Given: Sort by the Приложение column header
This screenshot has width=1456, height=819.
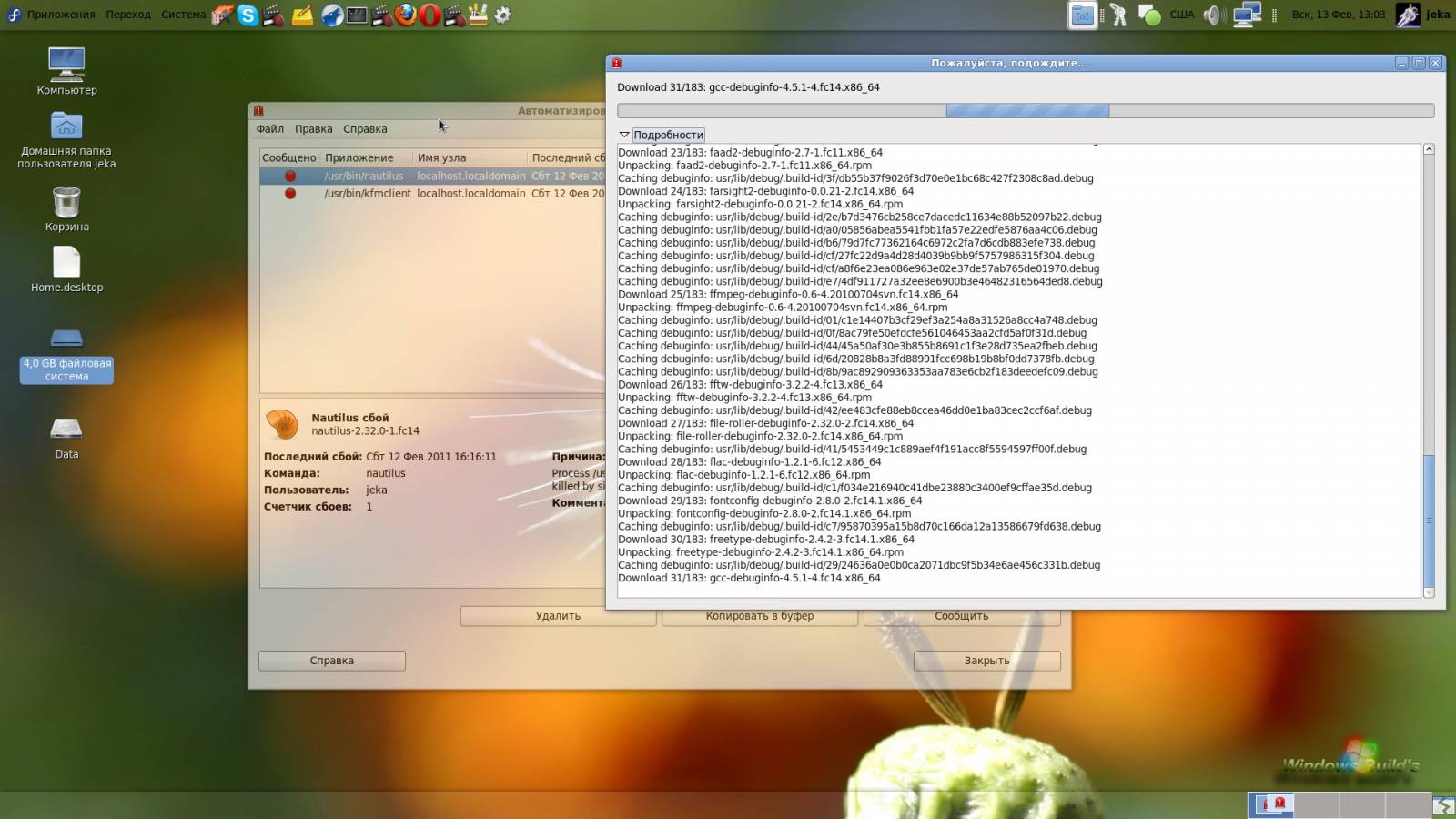Looking at the screenshot, I should point(366,157).
